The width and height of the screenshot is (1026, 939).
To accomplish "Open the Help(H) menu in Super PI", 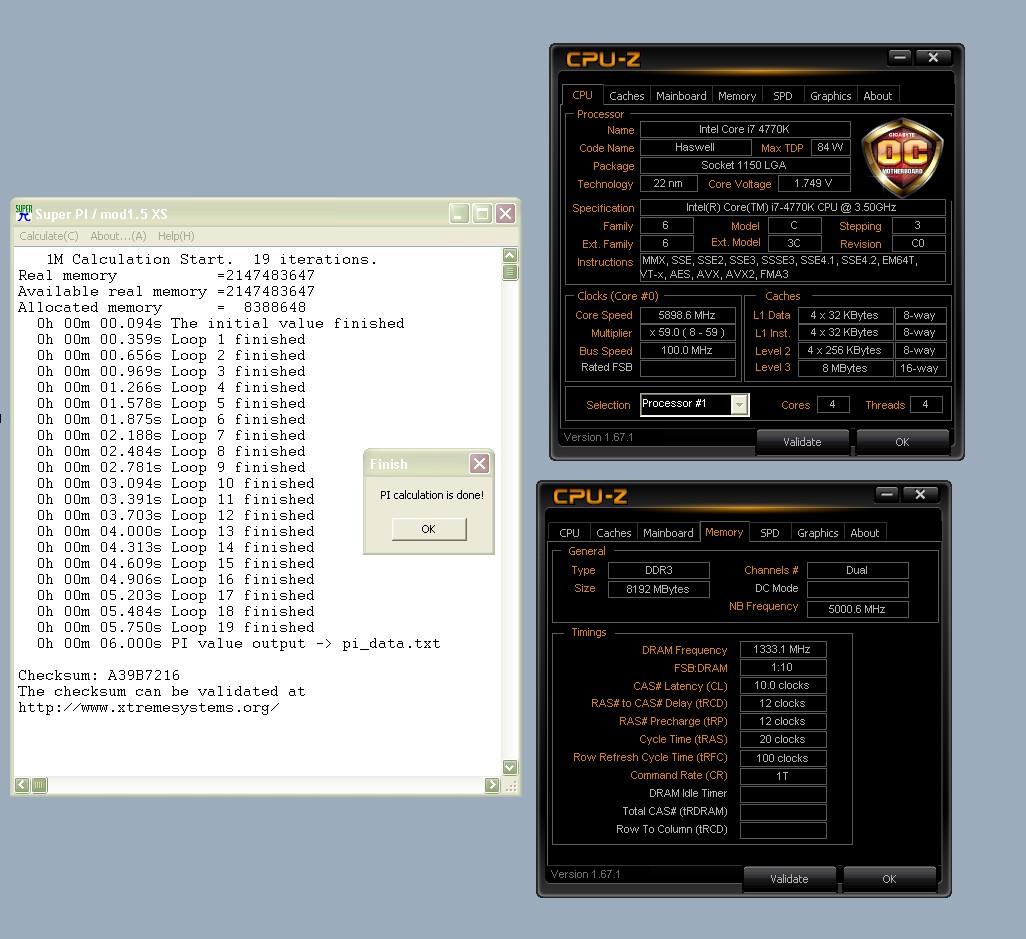I will 176,236.
